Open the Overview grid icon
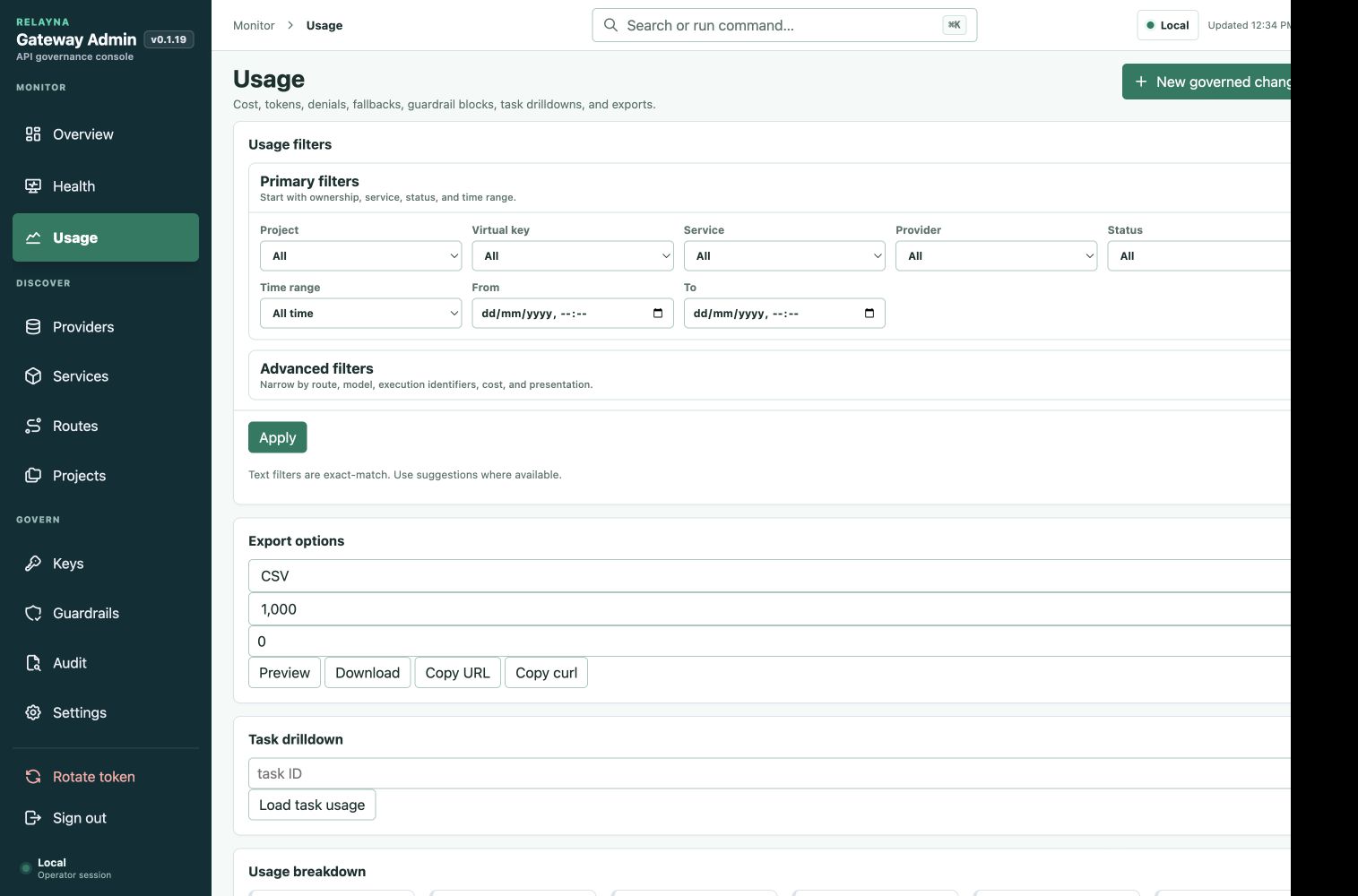Screen dimensions: 1358x896 (33, 134)
